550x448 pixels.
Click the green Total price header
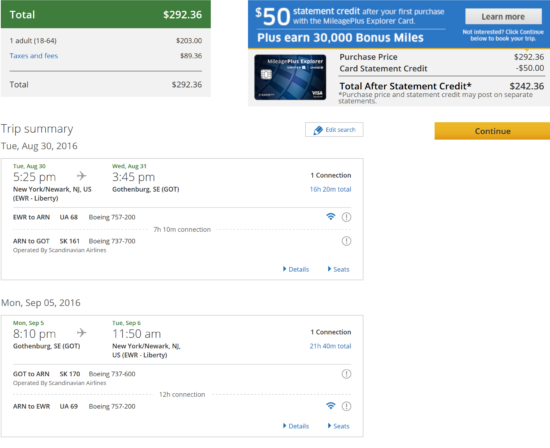[x=106, y=14]
